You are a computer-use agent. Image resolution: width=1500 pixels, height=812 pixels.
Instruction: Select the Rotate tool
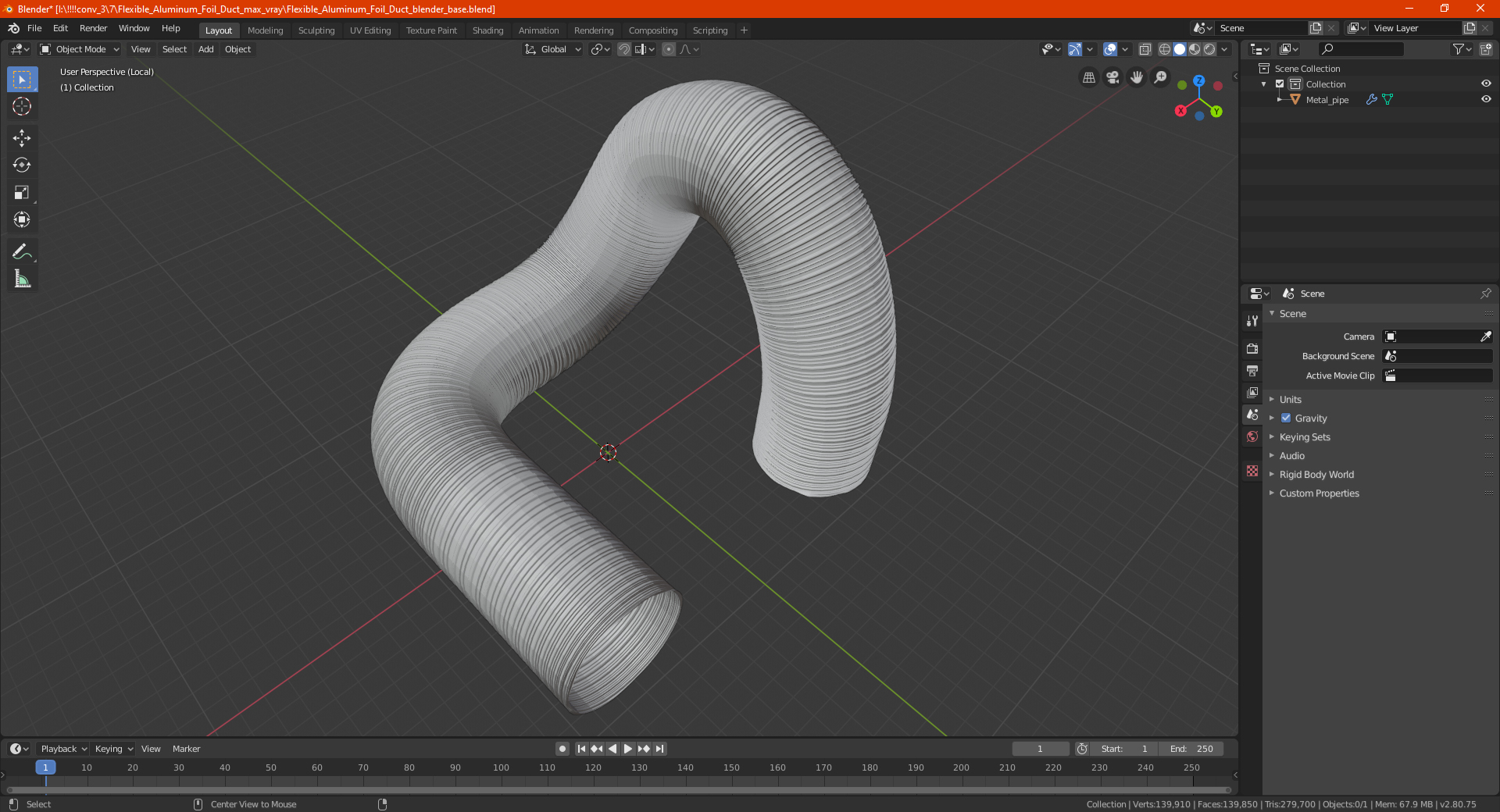click(22, 165)
